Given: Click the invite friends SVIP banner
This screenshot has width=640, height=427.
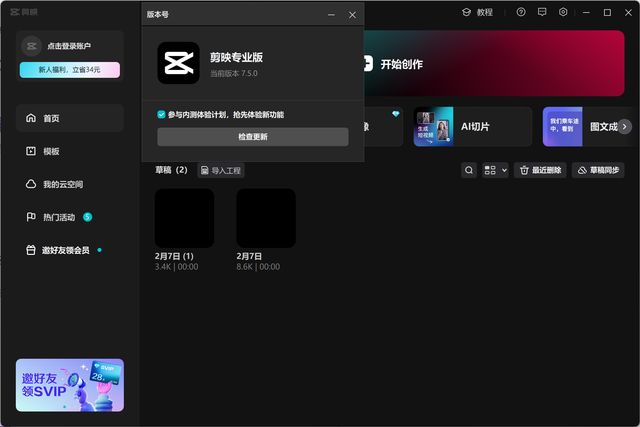Looking at the screenshot, I should tap(70, 385).
